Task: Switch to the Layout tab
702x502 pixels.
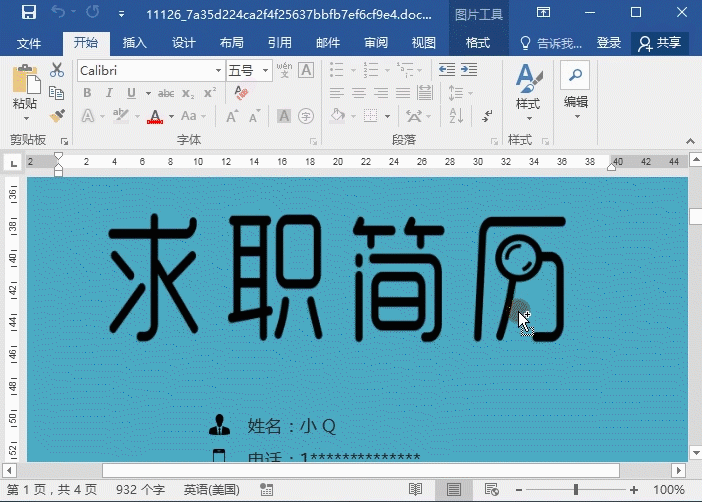Action: click(x=232, y=43)
